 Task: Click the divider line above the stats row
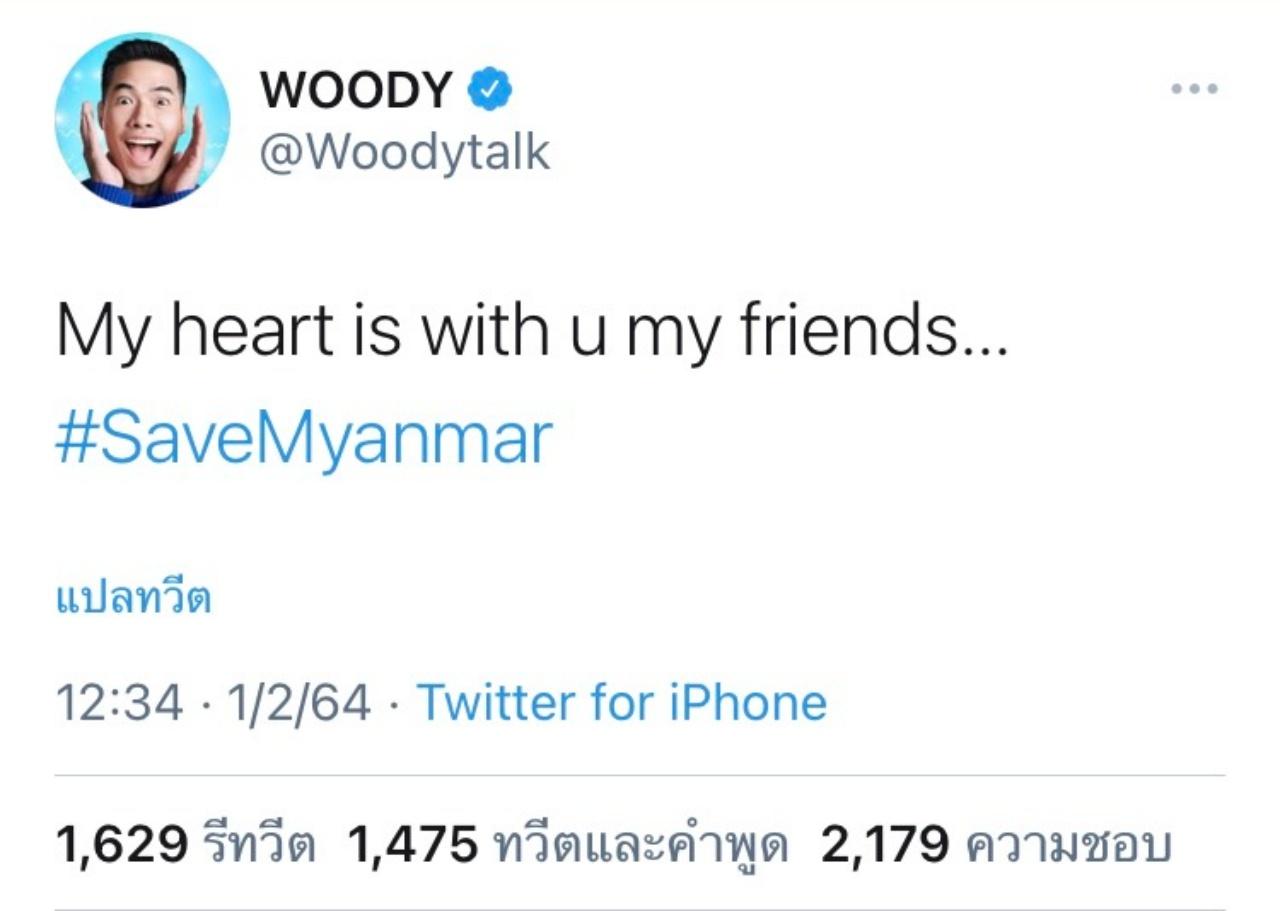tap(640, 775)
